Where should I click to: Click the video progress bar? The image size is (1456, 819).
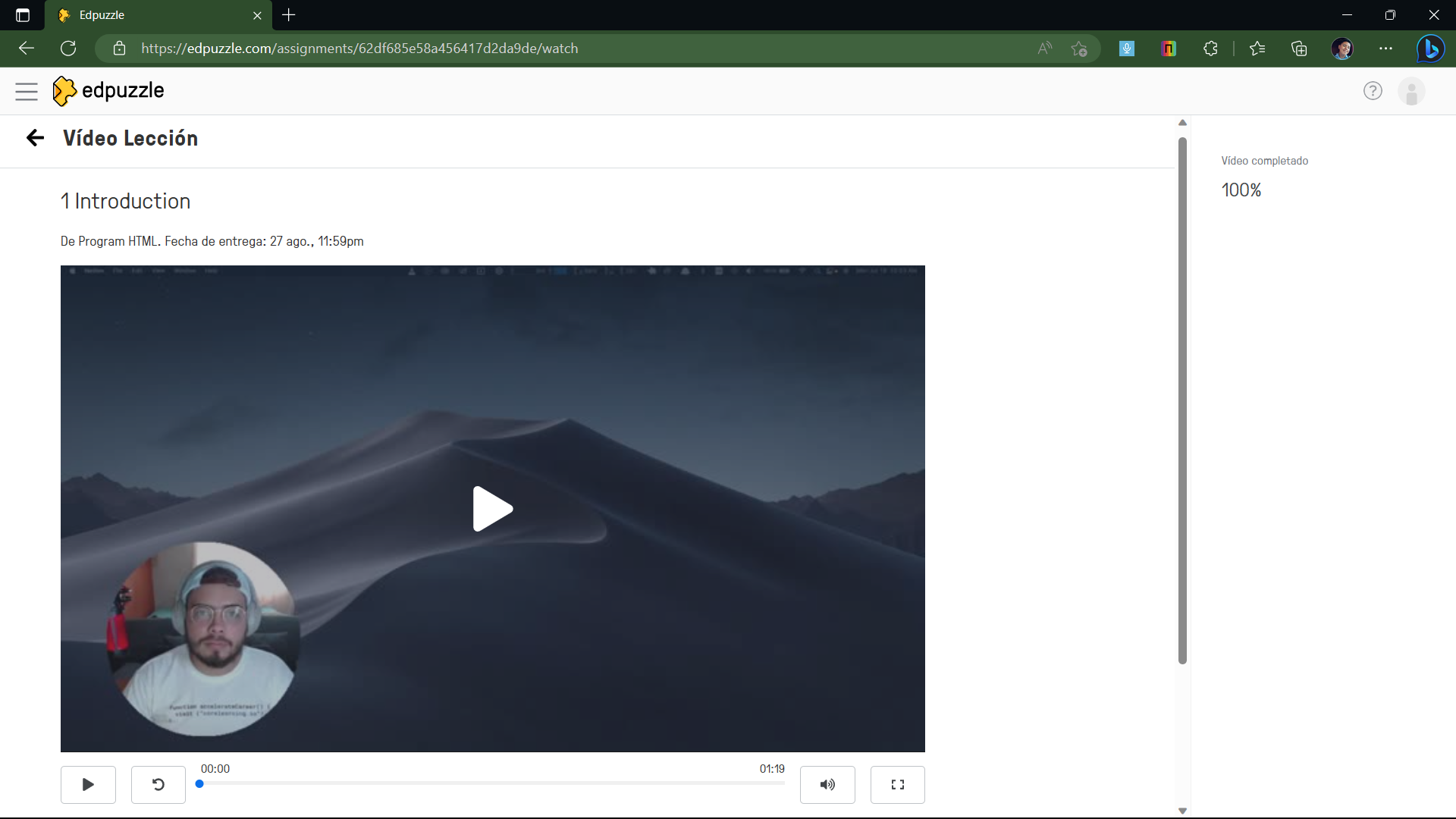(x=491, y=784)
